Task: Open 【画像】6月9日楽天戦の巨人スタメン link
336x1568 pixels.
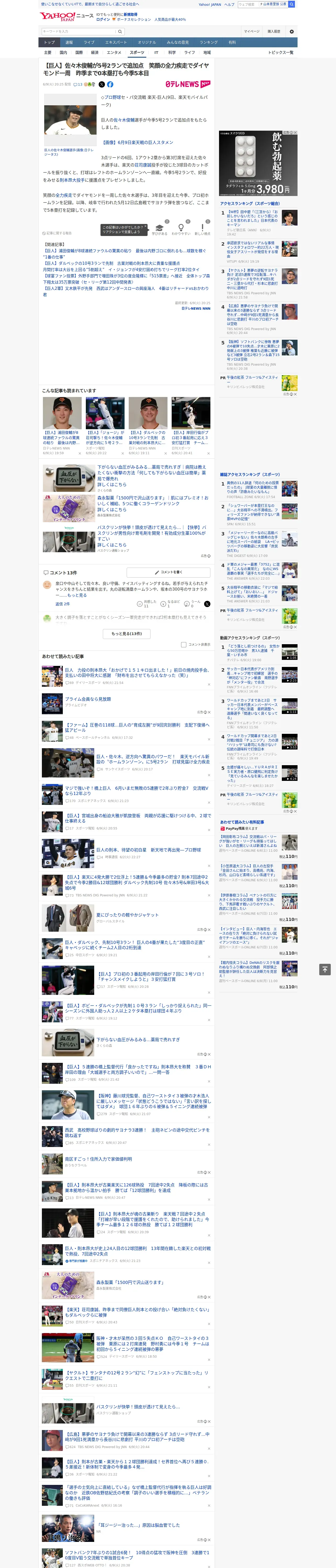Action: pyautogui.click(x=137, y=142)
